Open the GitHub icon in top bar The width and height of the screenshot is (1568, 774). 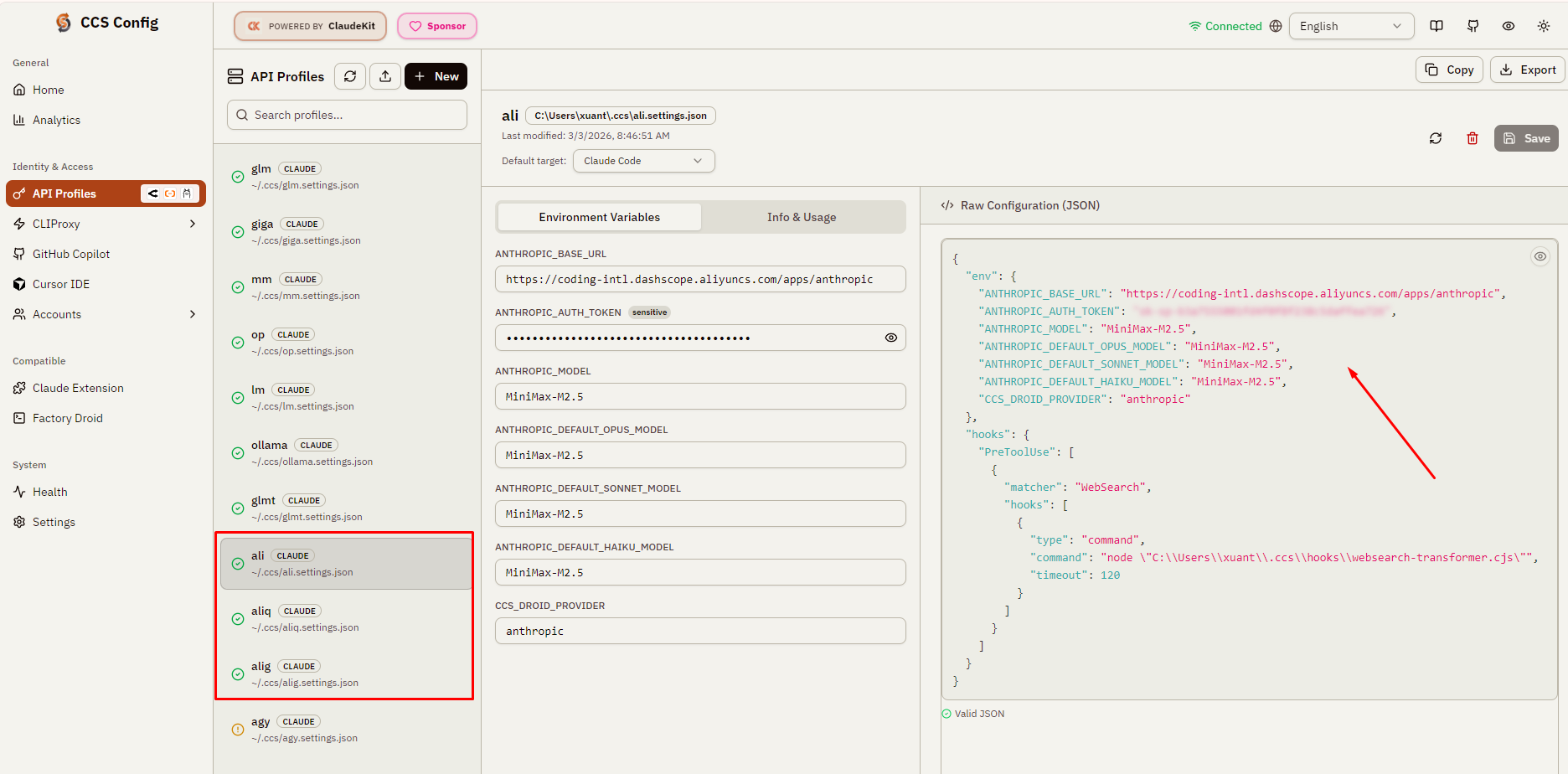pos(1473,26)
